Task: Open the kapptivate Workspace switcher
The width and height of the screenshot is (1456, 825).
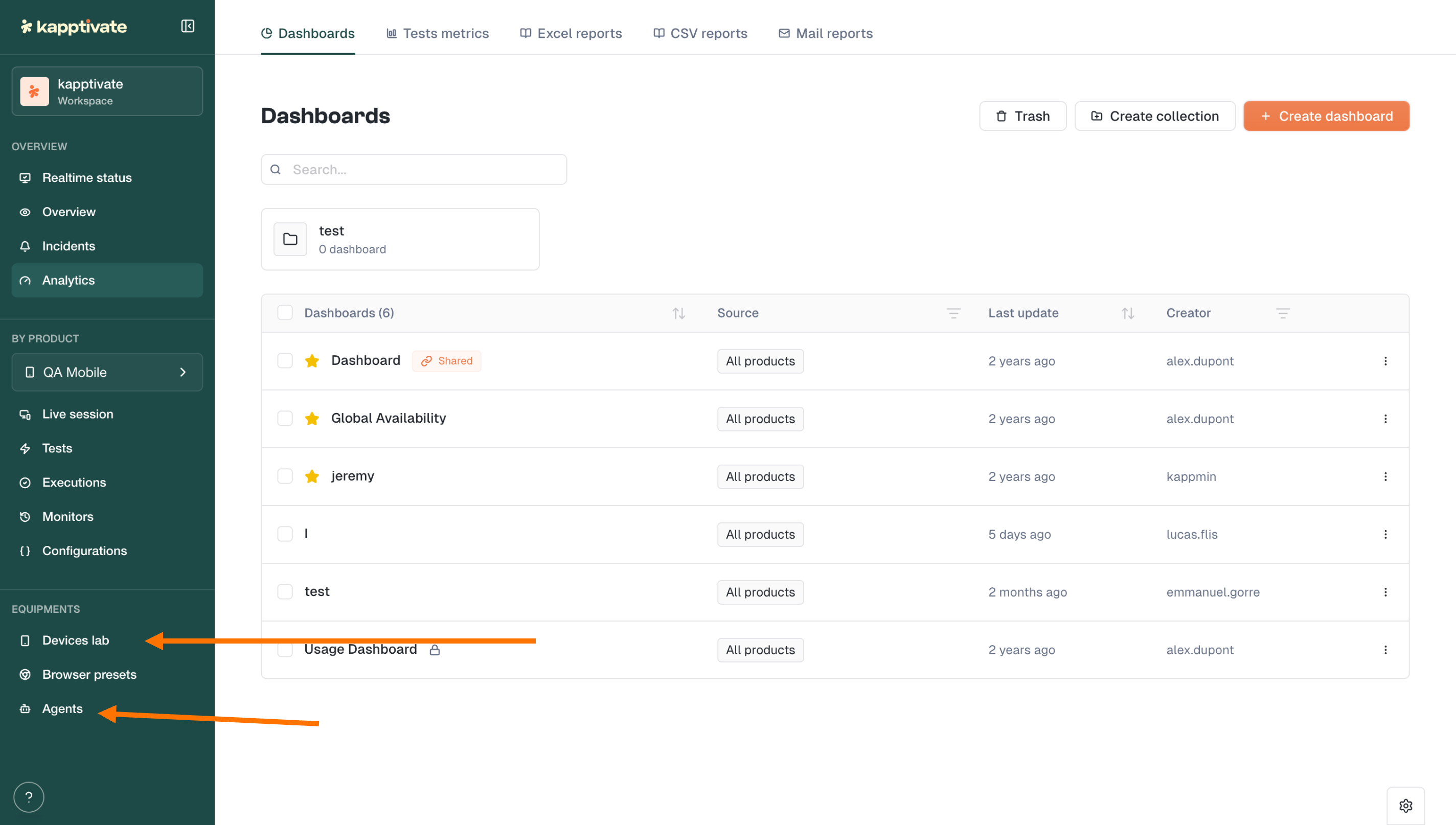Action: pyautogui.click(x=107, y=92)
